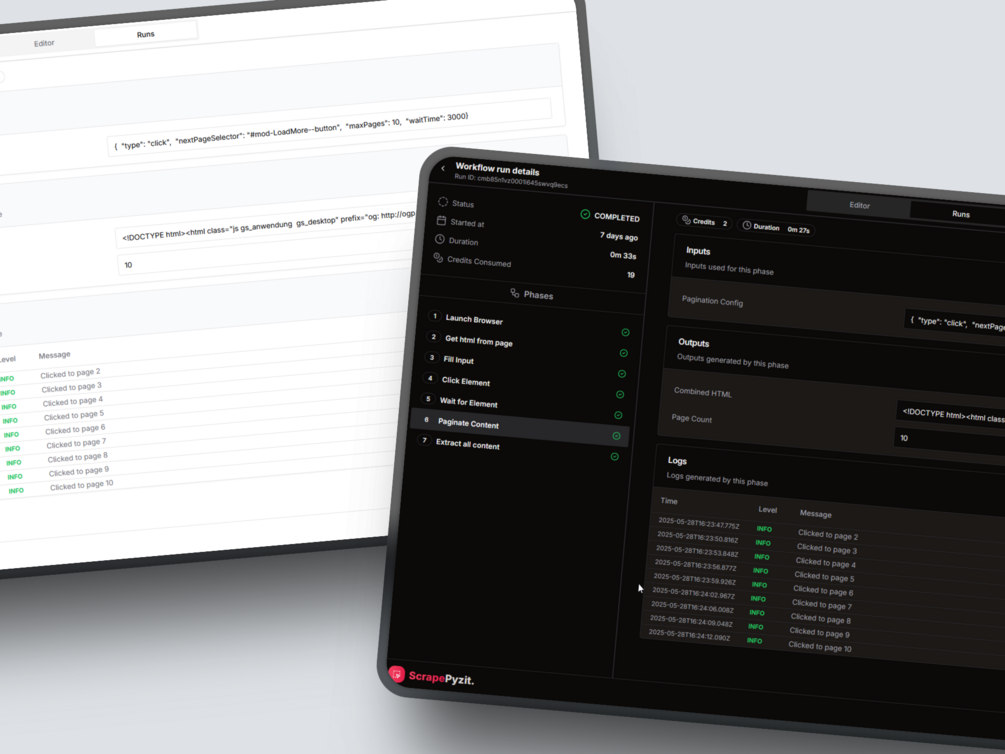This screenshot has height=754, width=1005.
Task: Click 'Clicked to page 2' in dark window logs
Action: coord(827,535)
